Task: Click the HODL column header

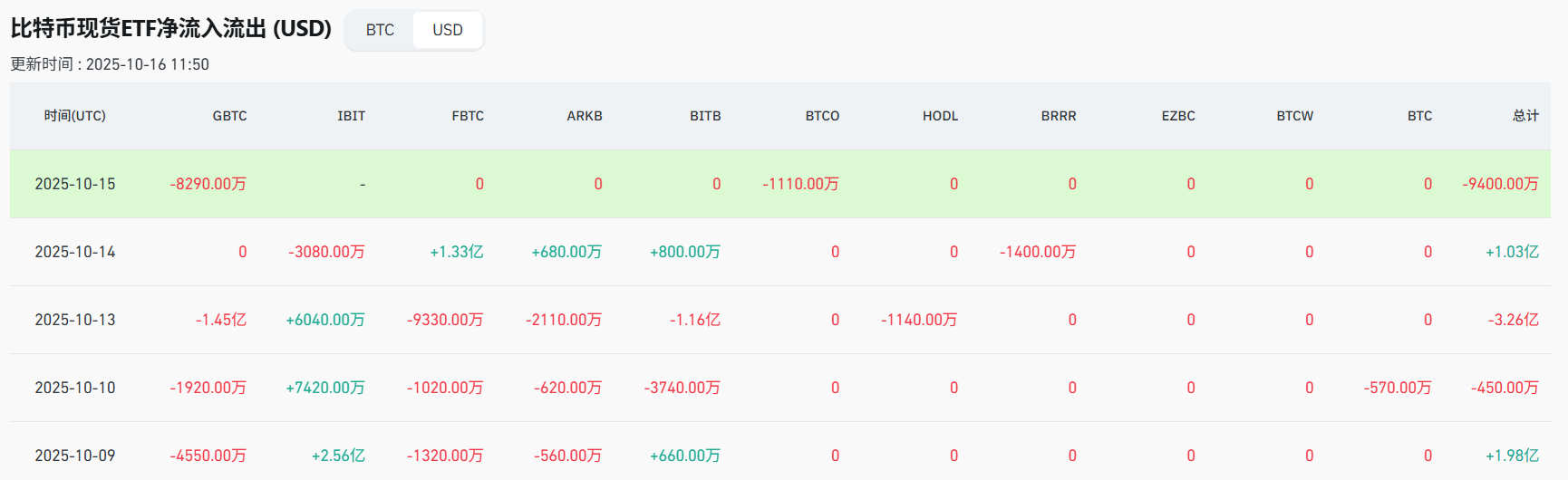Action: tap(940, 116)
